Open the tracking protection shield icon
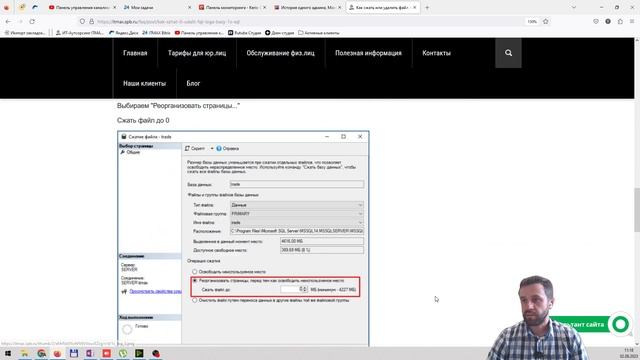 [x=82, y=21]
